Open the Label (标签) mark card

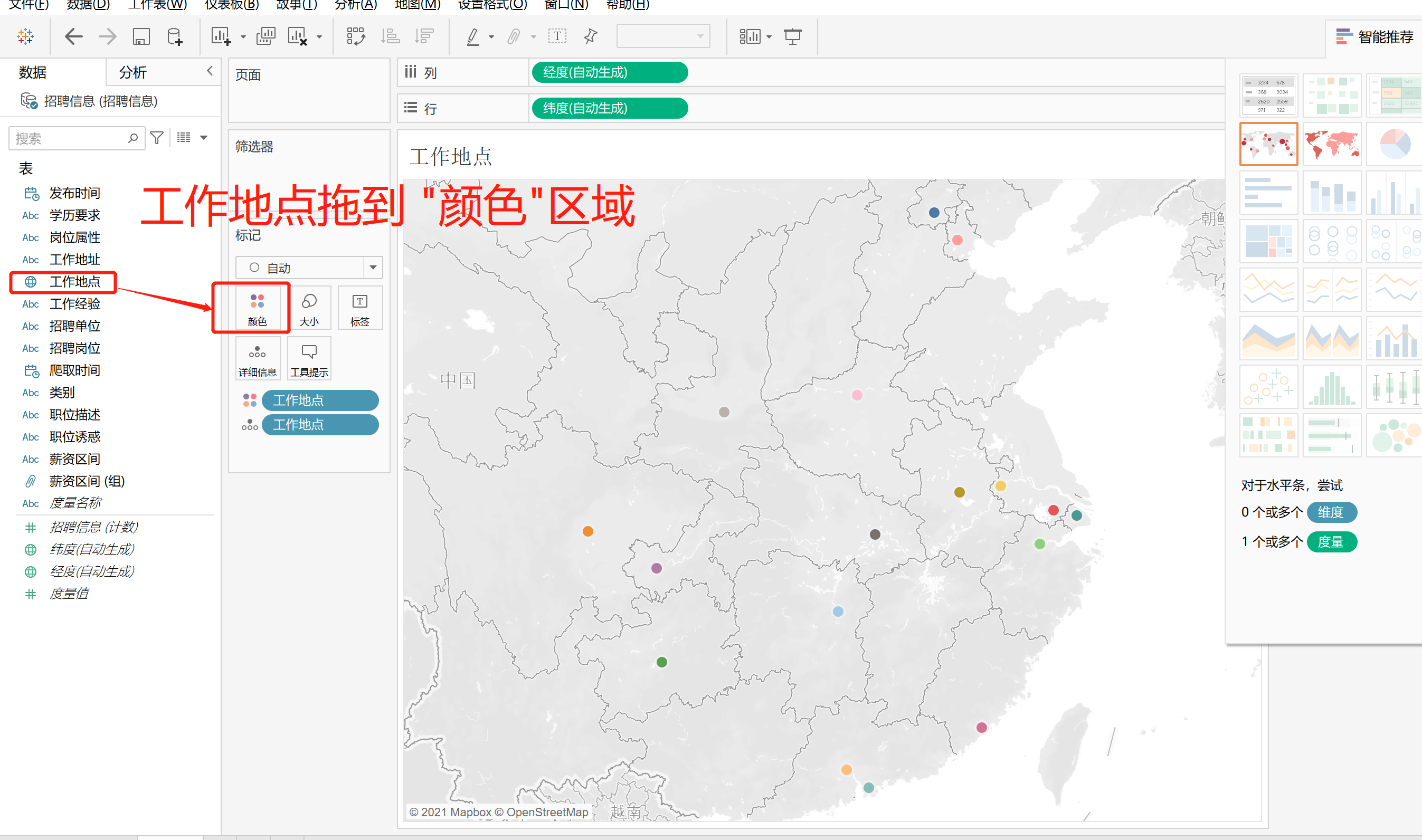pyautogui.click(x=359, y=309)
